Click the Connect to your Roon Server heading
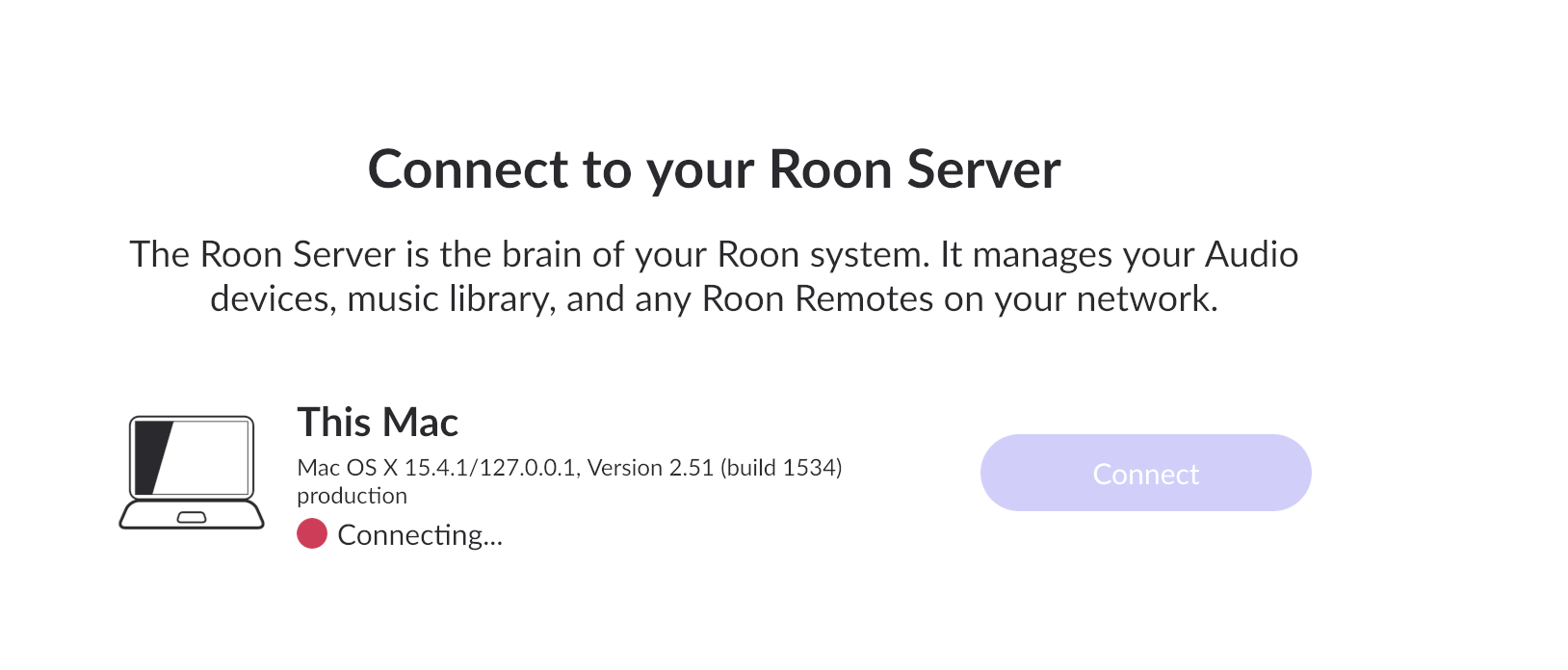This screenshot has width=1568, height=670. coord(714,169)
